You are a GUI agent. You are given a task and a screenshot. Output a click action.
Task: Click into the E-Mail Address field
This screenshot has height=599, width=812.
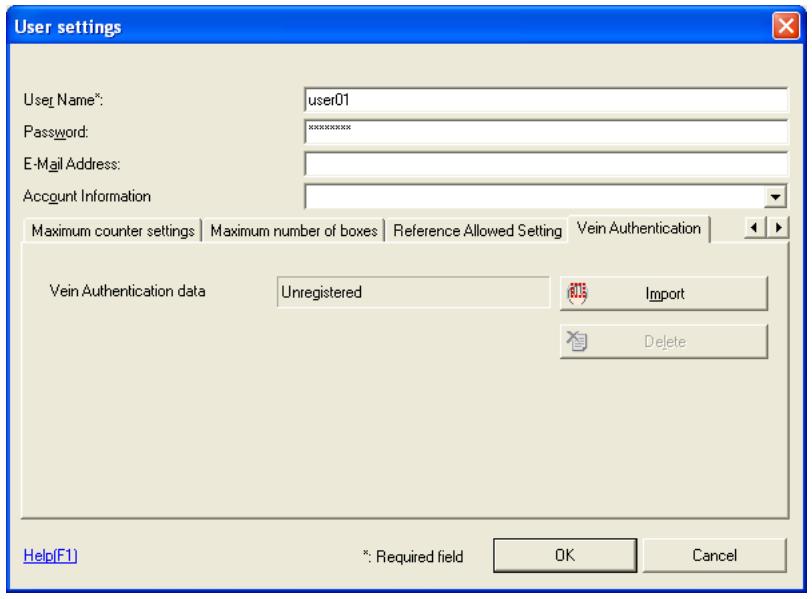point(546,164)
